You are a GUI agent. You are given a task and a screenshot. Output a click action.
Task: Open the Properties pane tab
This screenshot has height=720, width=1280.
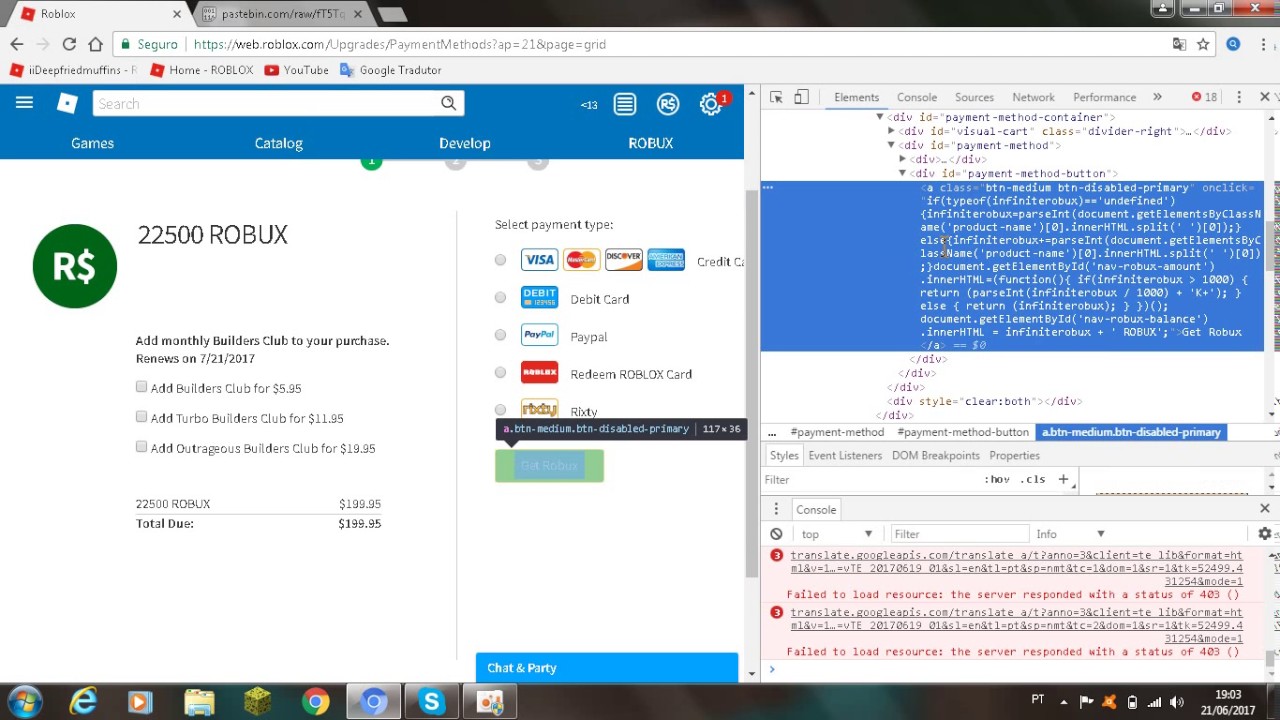click(x=1014, y=455)
